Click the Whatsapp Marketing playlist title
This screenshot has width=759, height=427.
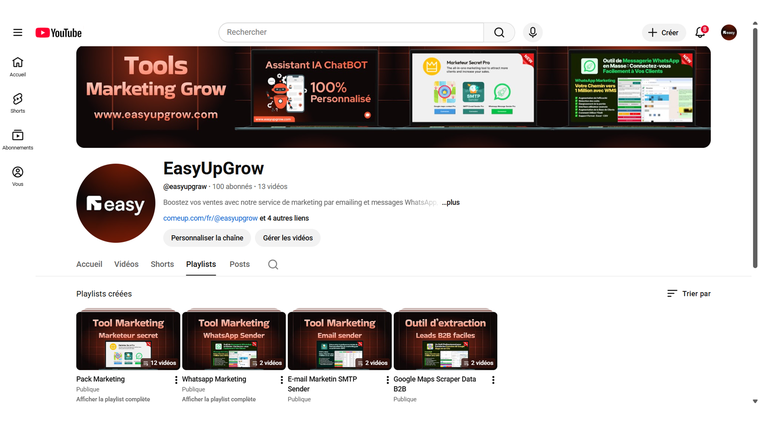tap(214, 379)
